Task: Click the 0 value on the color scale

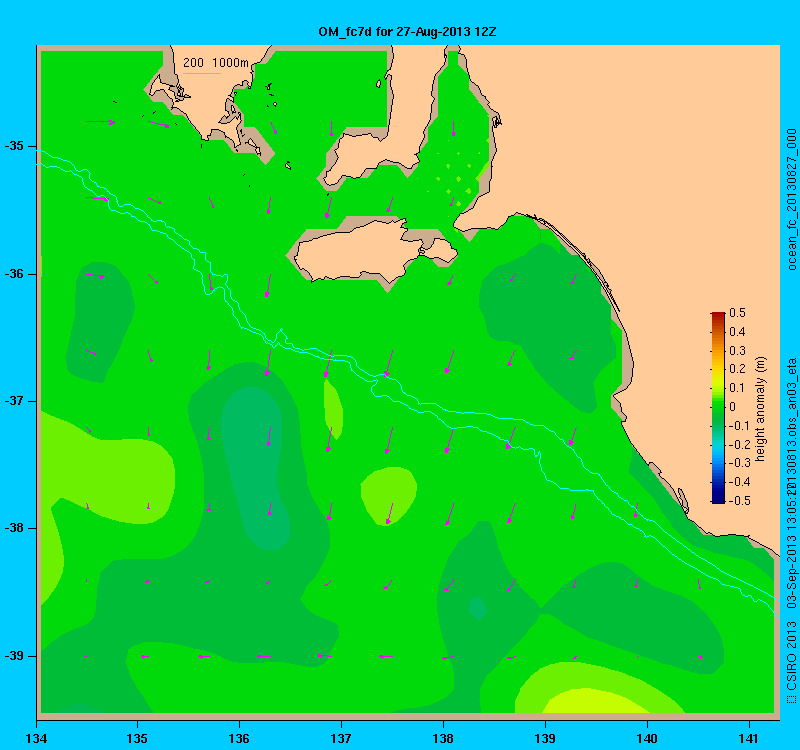Action: tap(733, 407)
